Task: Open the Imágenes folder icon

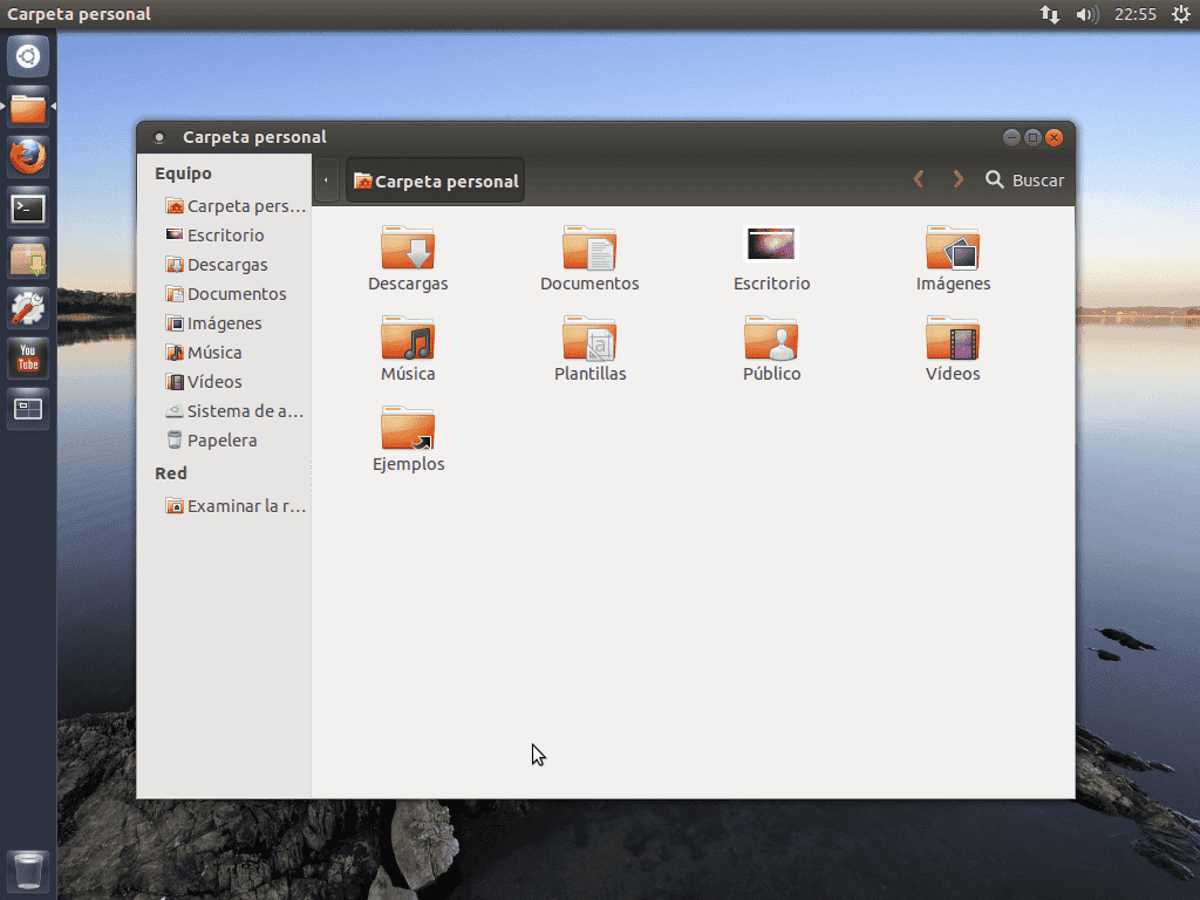Action: click(953, 248)
